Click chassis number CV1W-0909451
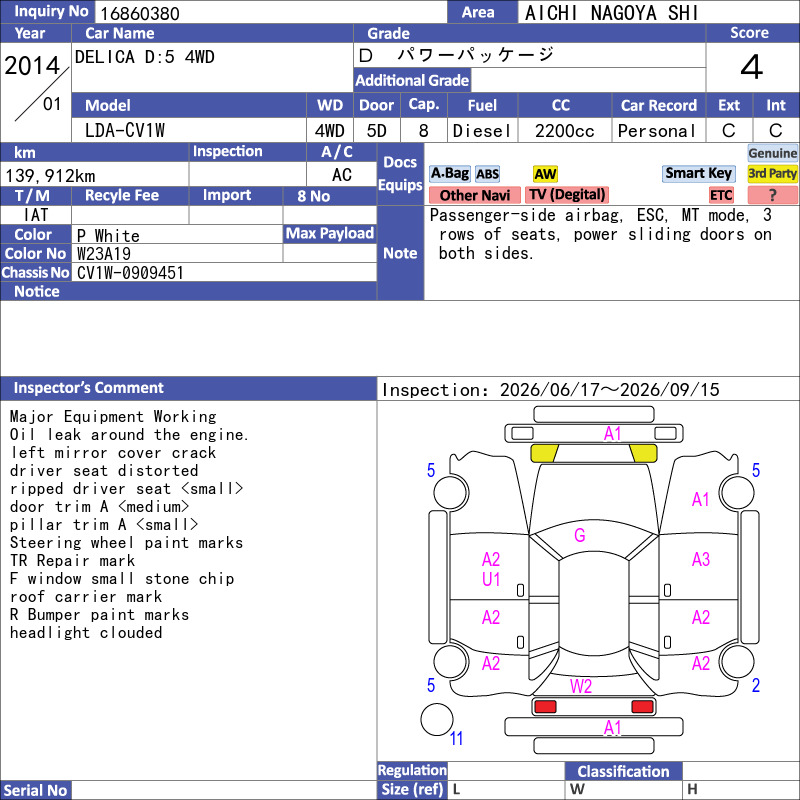The image size is (800, 800). click(x=130, y=272)
